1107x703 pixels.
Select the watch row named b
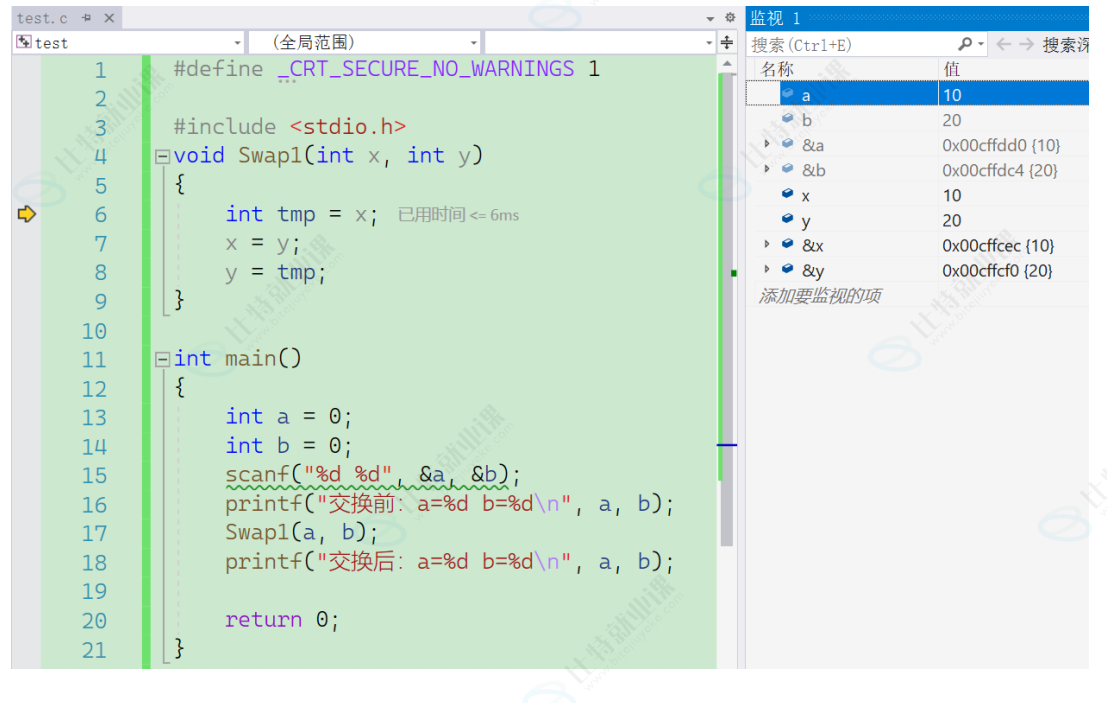pyautogui.click(x=918, y=120)
